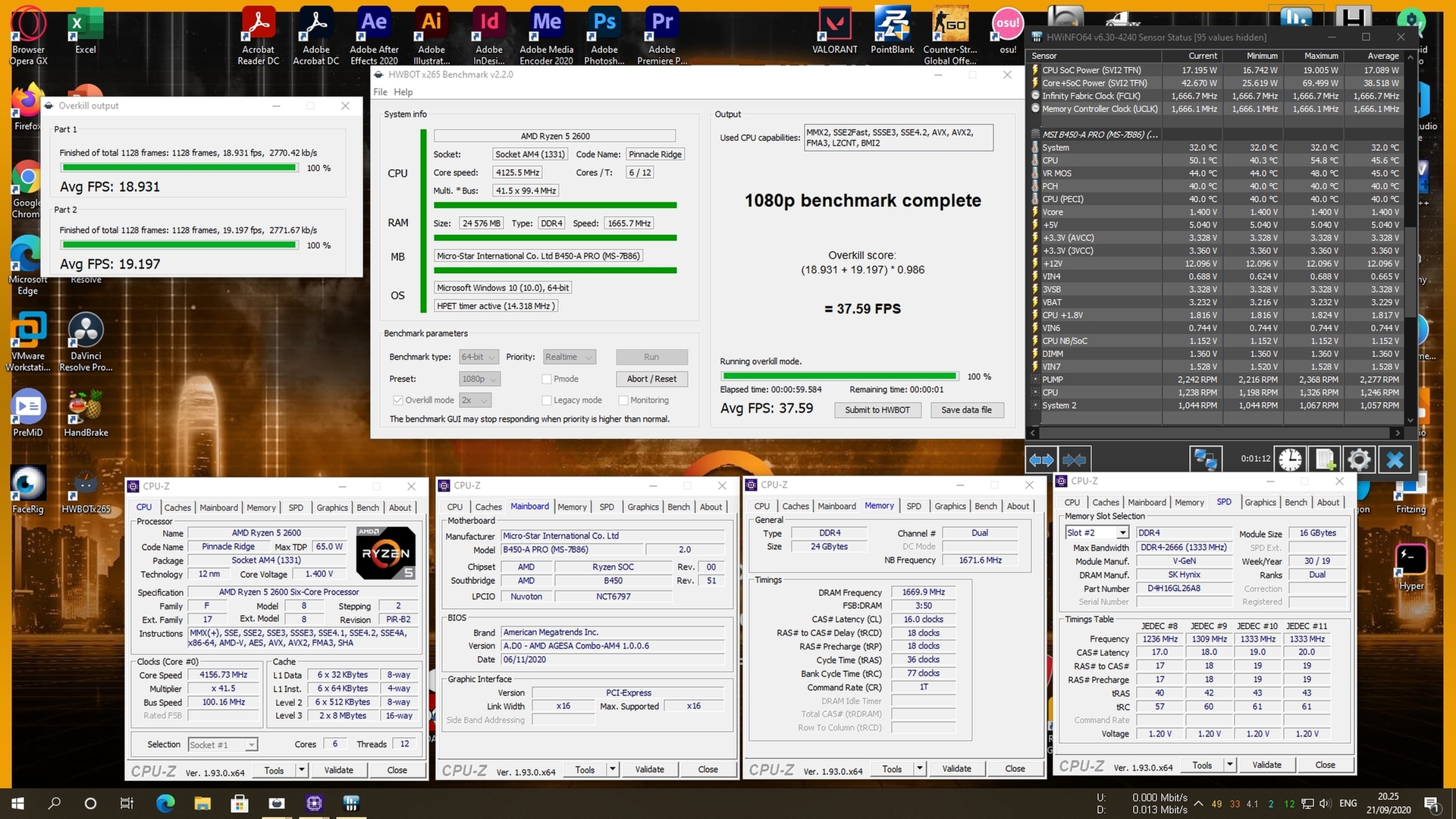Viewport: 1456px width, 819px height.
Task: Click Close in the CPU-Z SPD window
Action: tap(1325, 765)
